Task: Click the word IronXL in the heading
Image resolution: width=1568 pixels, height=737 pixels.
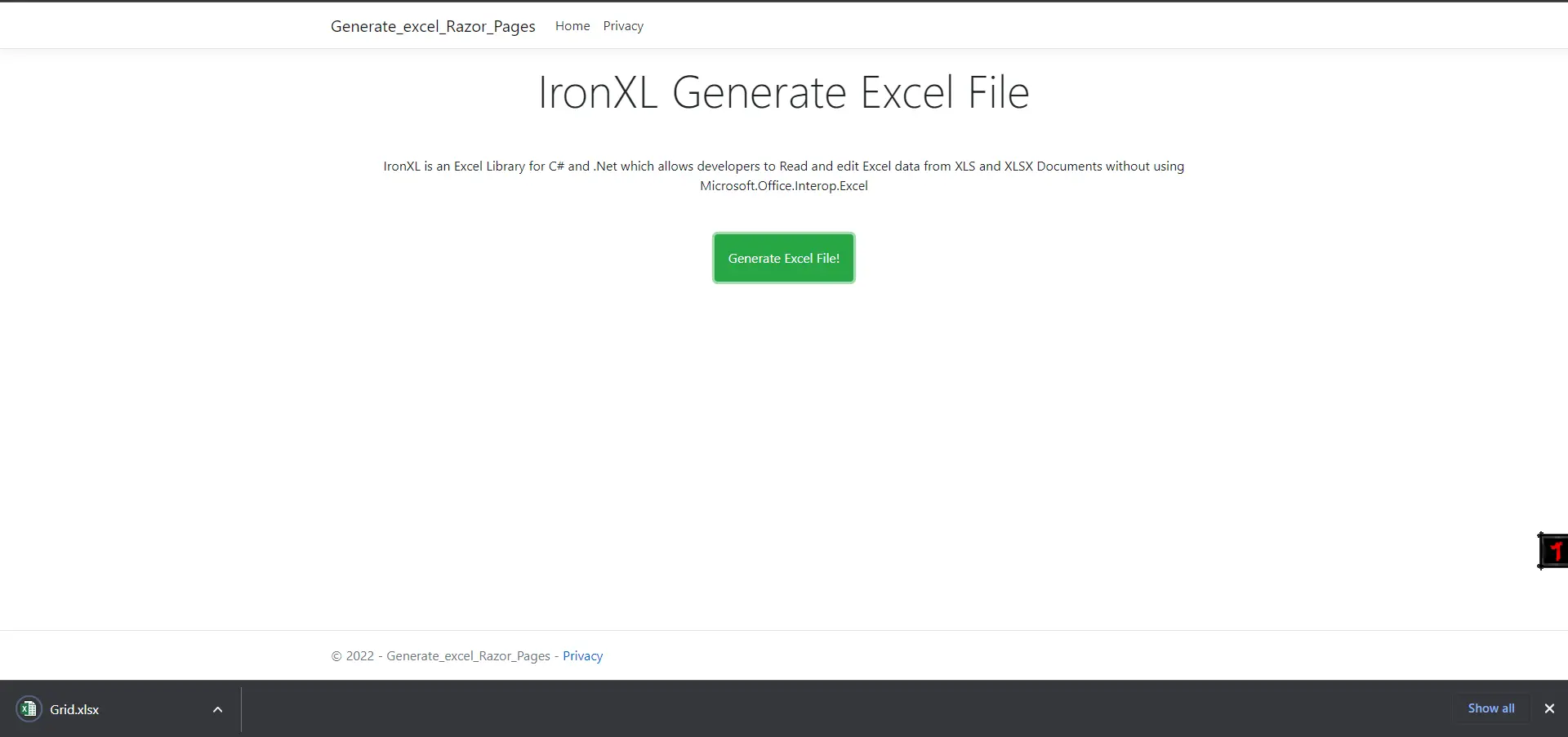Action: pos(597,92)
